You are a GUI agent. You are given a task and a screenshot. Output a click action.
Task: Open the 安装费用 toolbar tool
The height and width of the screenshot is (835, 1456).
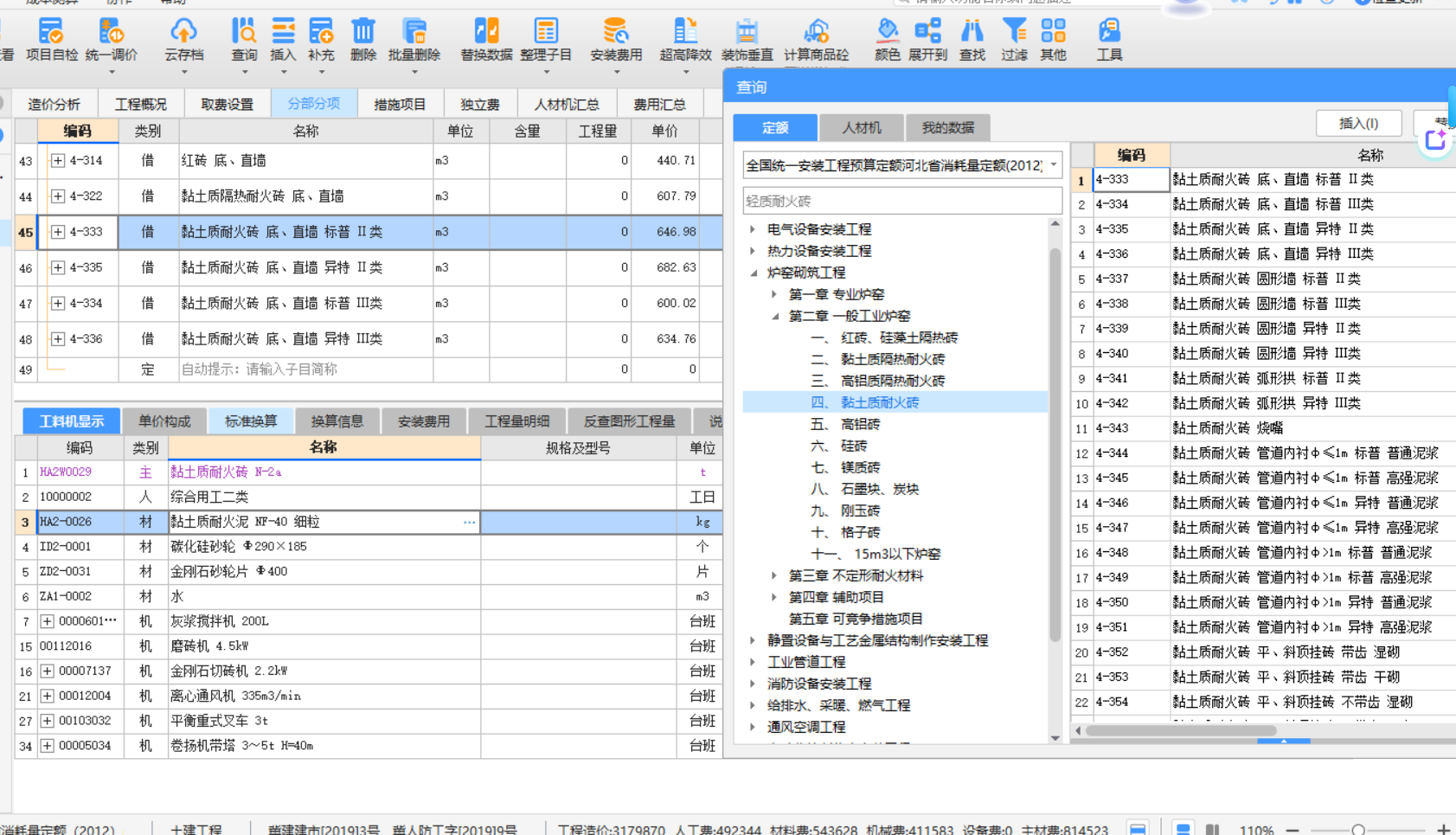point(616,39)
